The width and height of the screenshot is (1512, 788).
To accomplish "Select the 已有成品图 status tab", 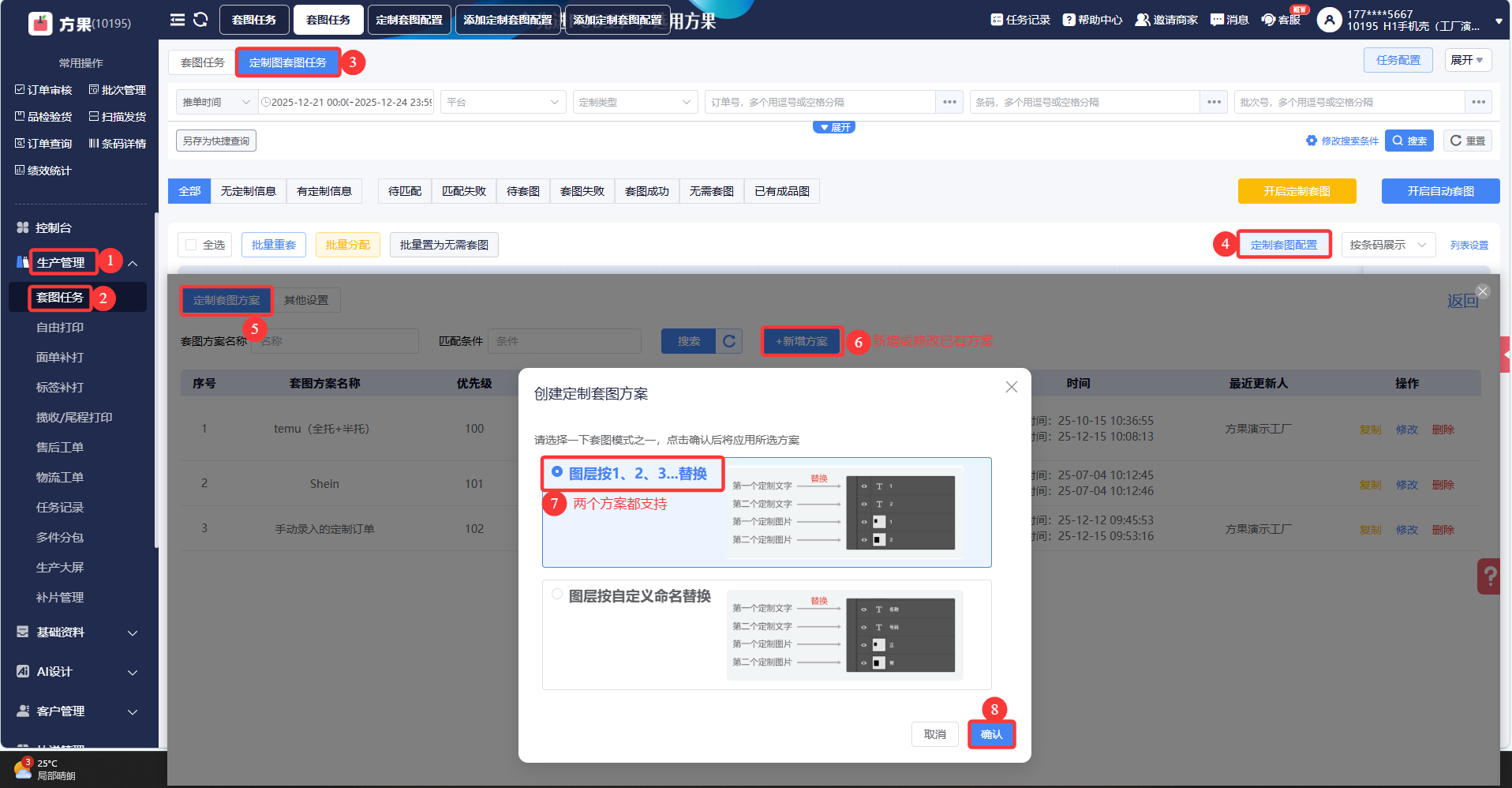I will [x=782, y=191].
